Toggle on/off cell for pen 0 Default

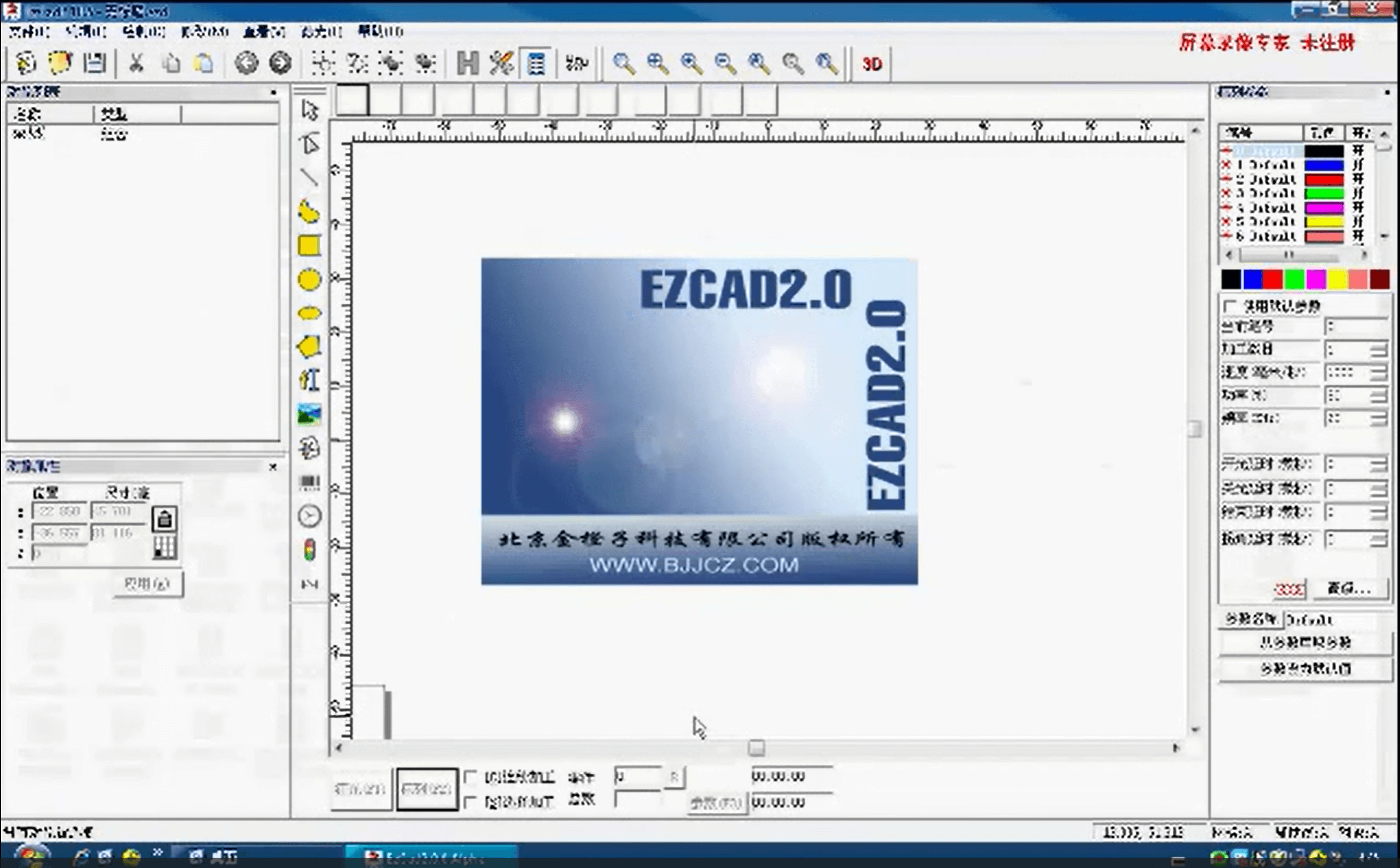pyautogui.click(x=1358, y=150)
